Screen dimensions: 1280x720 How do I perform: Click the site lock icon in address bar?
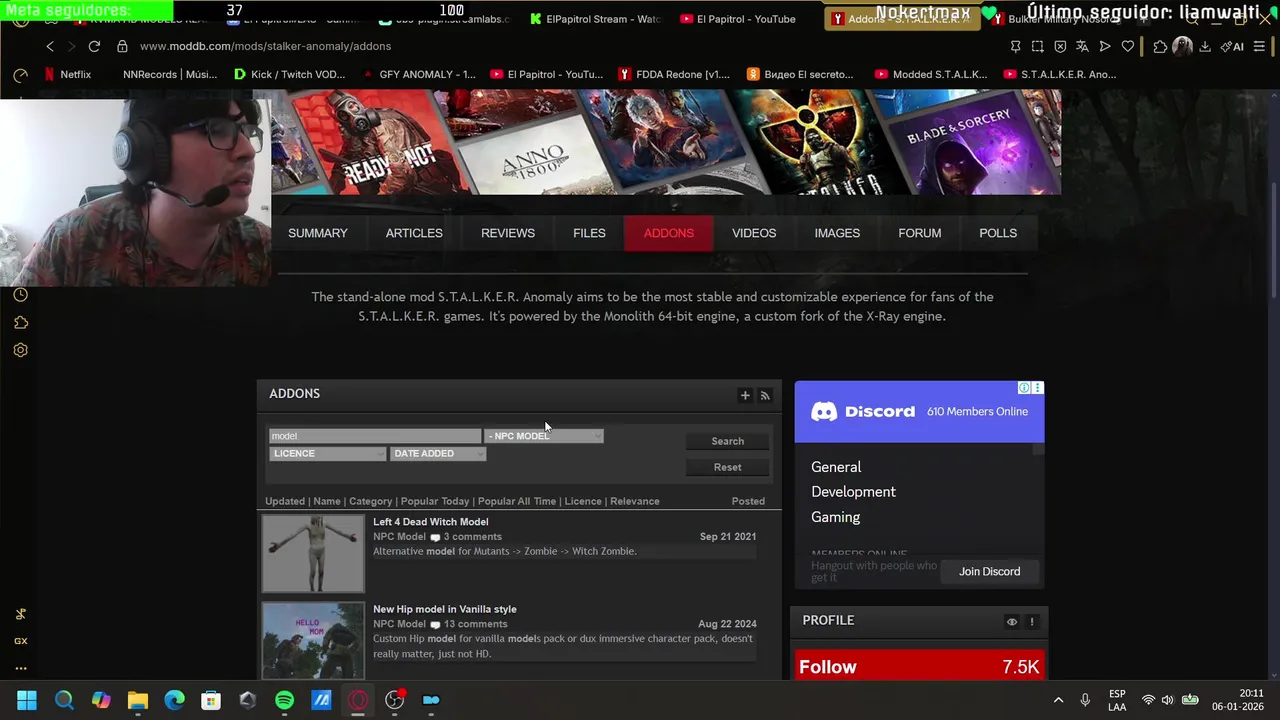122,46
